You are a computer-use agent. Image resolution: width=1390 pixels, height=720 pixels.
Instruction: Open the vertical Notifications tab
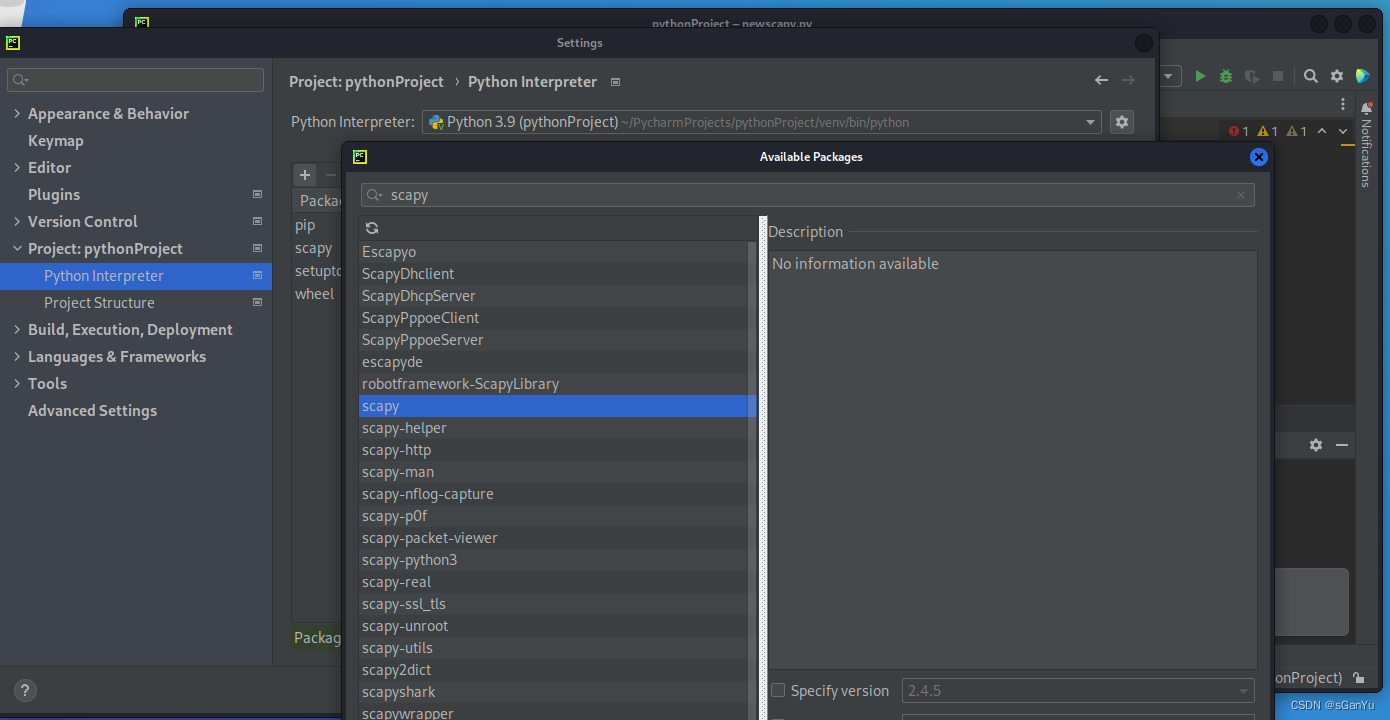(x=1366, y=153)
